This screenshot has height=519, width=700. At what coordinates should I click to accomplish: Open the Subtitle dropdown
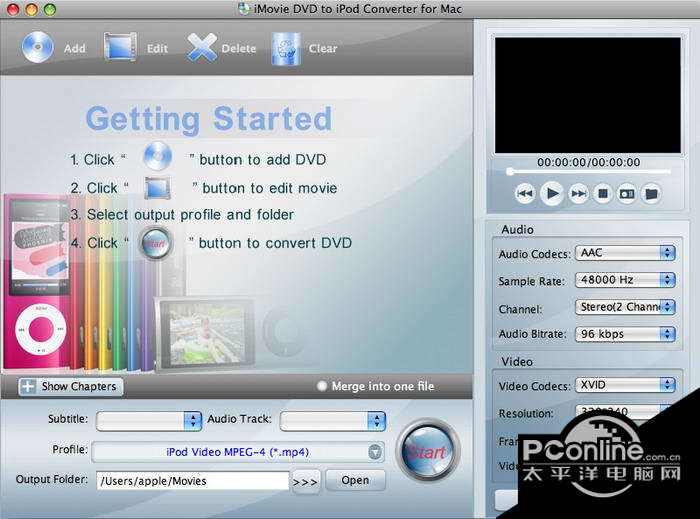(149, 420)
